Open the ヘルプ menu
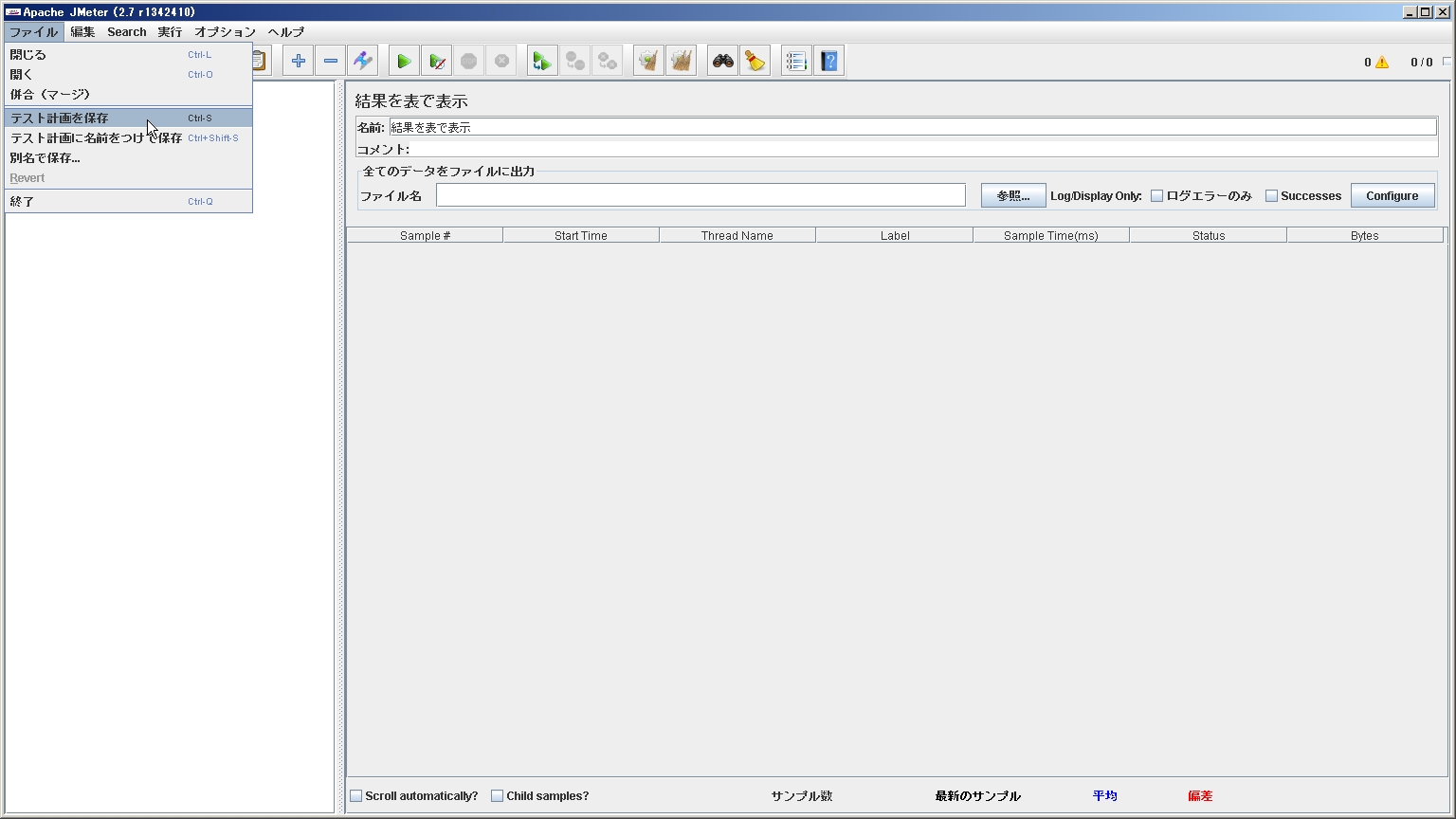 click(x=285, y=32)
